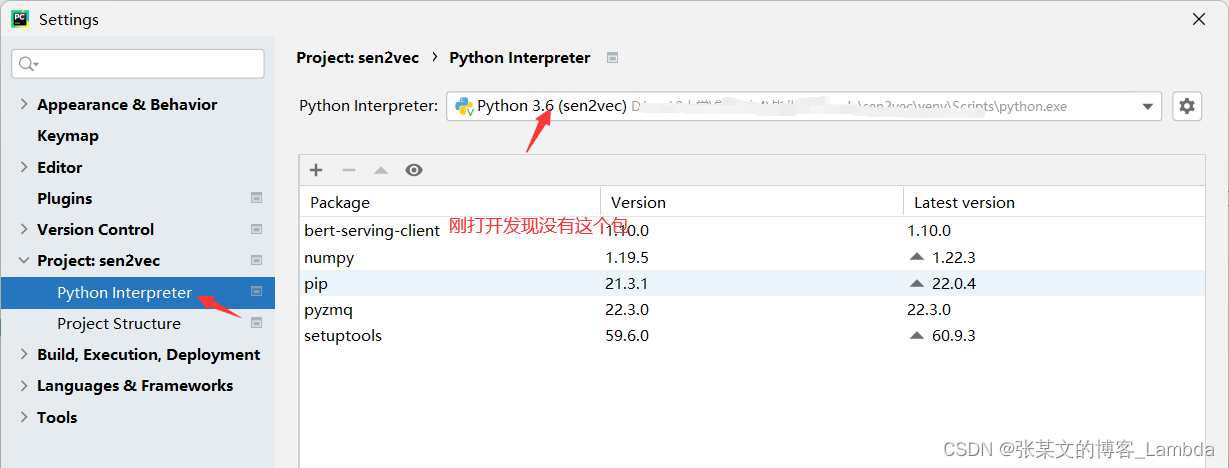The width and height of the screenshot is (1229, 468).
Task: Click the search magnifier icon in settings
Action: click(28, 64)
